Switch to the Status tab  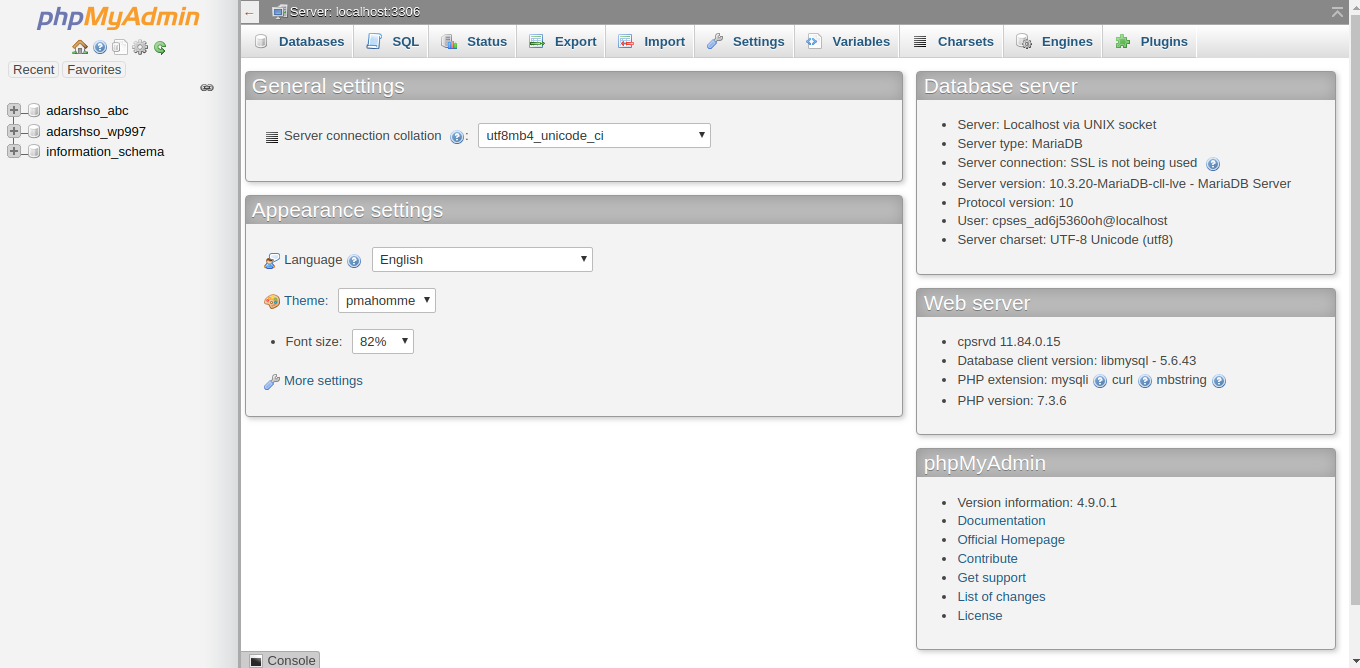coord(474,41)
